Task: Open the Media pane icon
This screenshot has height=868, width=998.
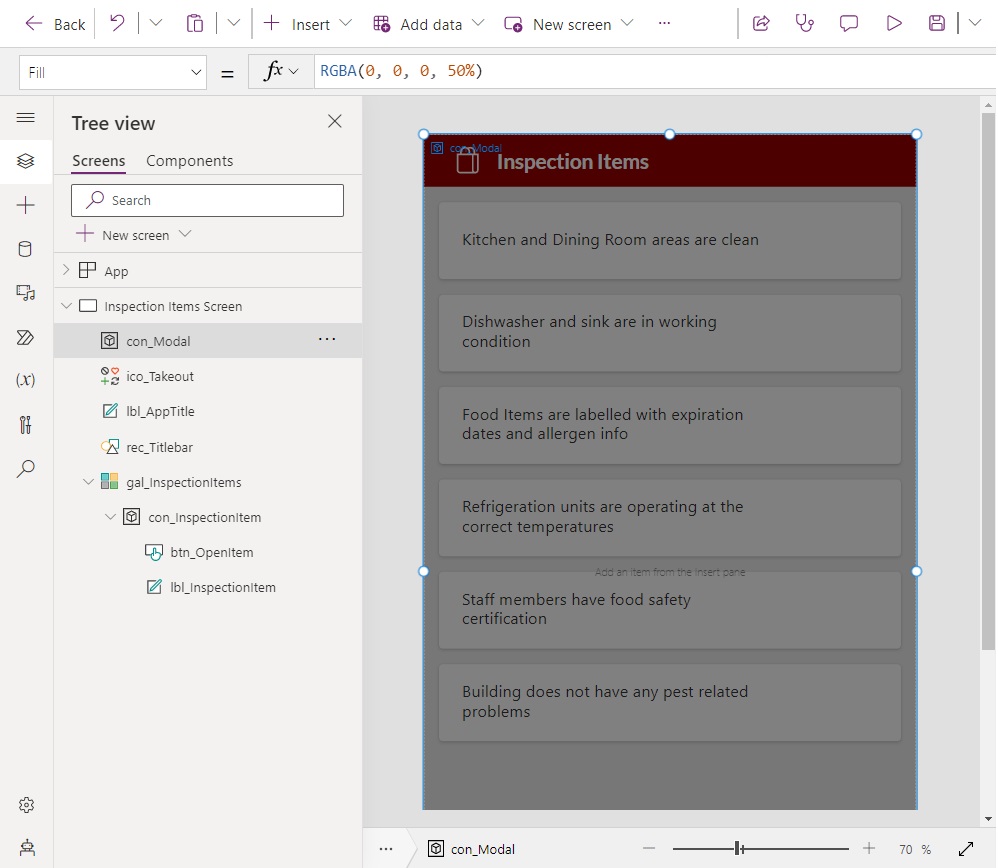Action: click(25, 293)
